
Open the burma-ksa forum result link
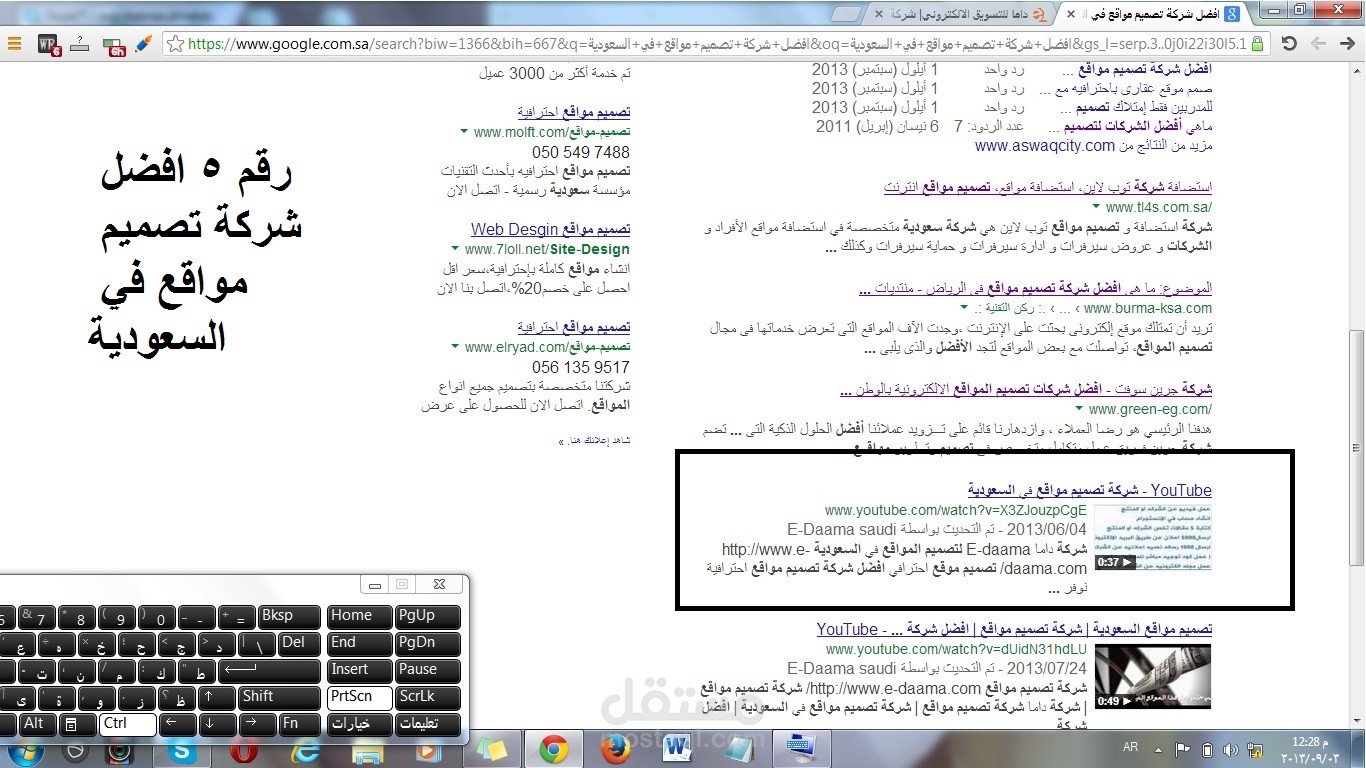1036,288
